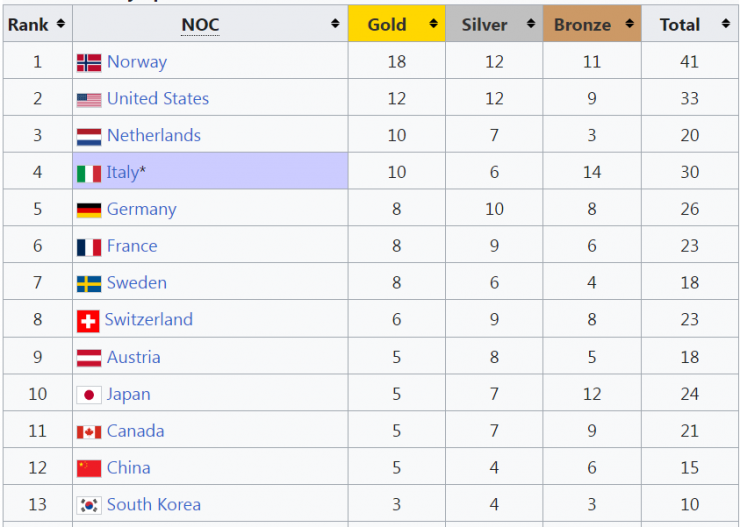Click the Switzerland flag icon
The width and height of the screenshot is (740, 527).
point(89,321)
